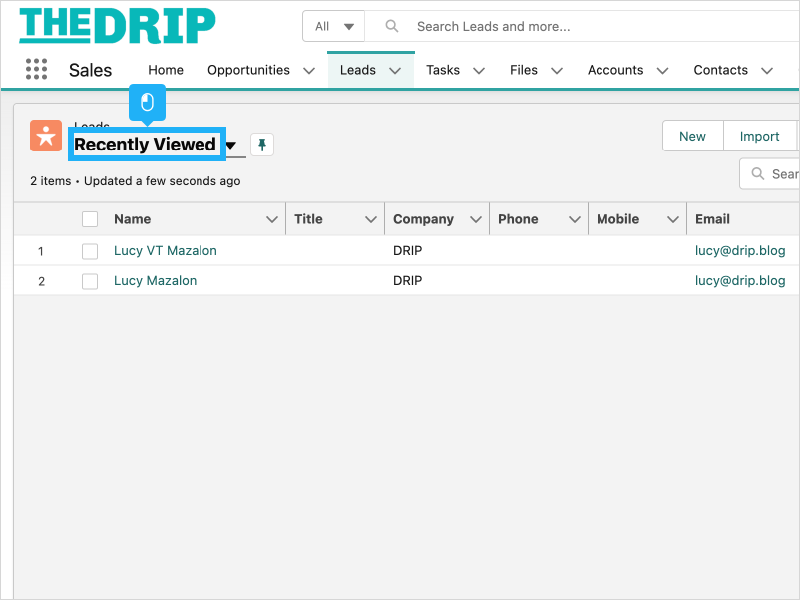The image size is (800, 600).
Task: Open the Phone column actions menu
Action: [575, 219]
